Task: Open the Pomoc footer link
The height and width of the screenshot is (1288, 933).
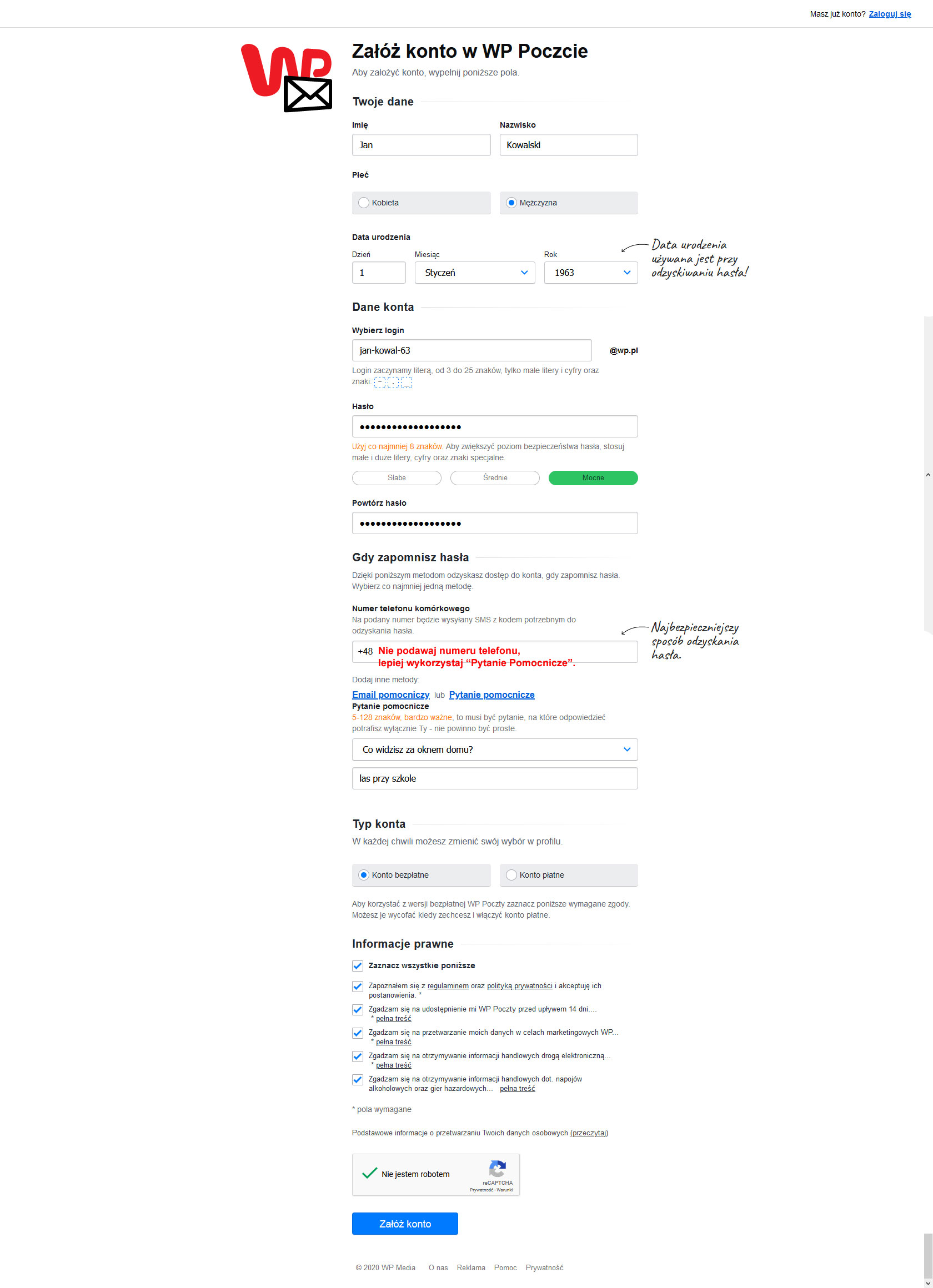Action: tap(505, 1267)
